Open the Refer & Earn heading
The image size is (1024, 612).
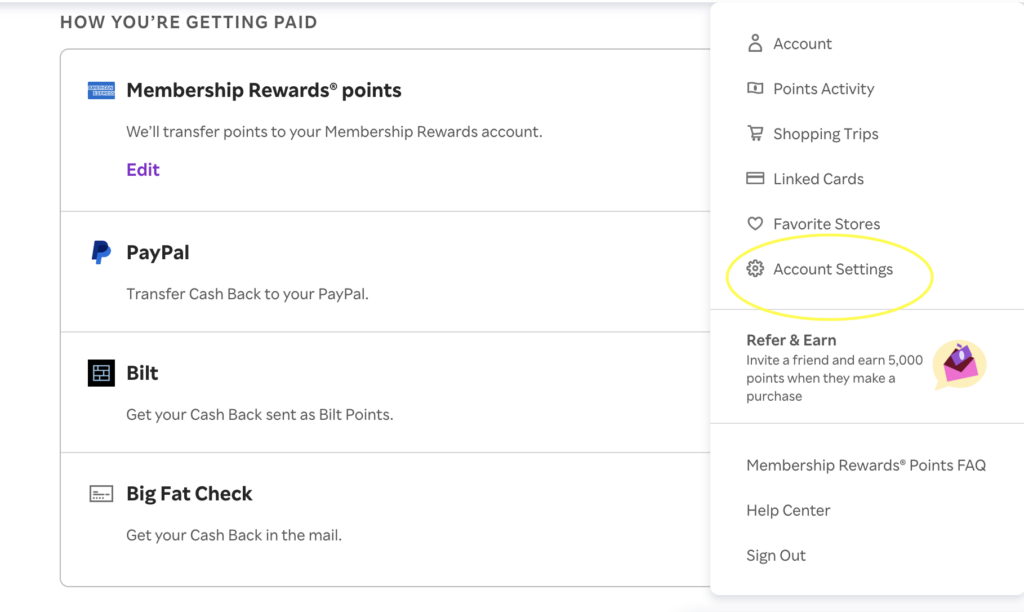[x=791, y=340]
